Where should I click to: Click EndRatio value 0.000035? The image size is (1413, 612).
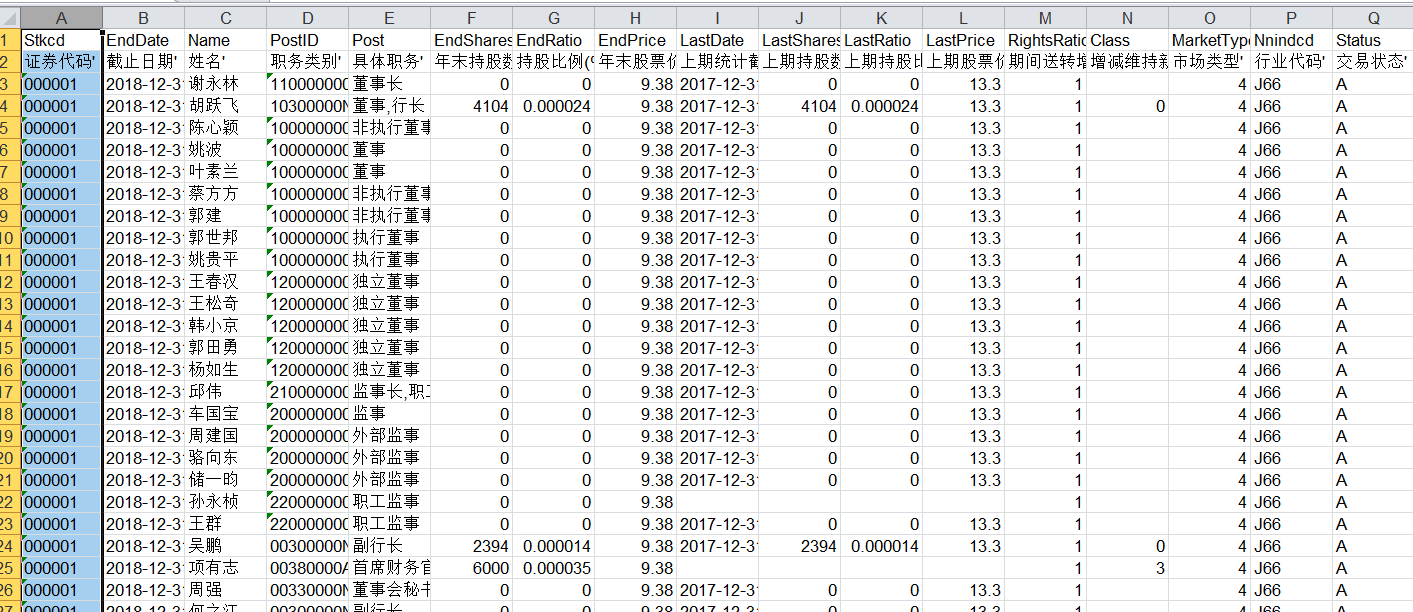[x=554, y=568]
